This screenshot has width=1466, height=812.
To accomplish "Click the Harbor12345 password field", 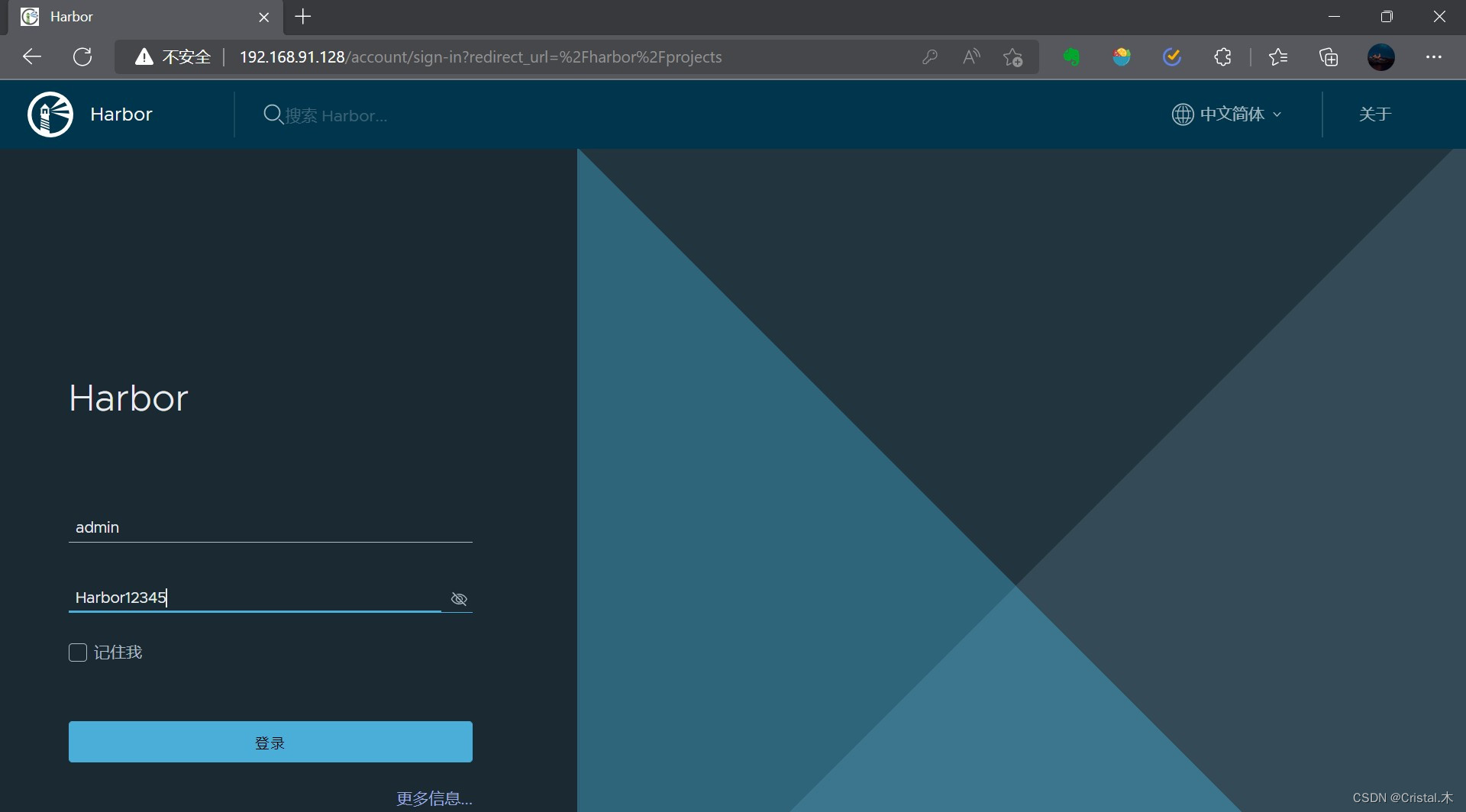I will point(255,598).
